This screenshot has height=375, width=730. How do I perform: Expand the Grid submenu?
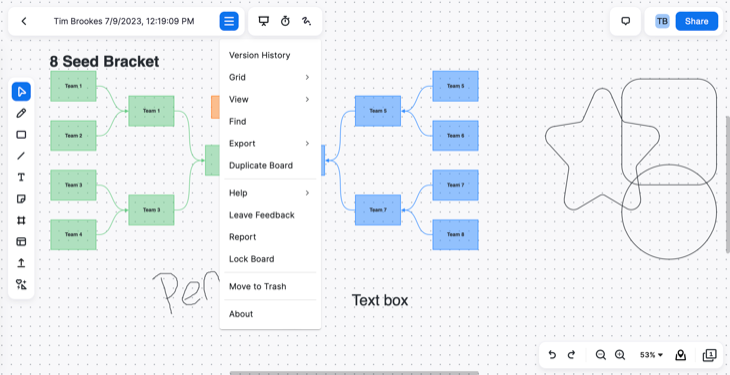[270, 77]
